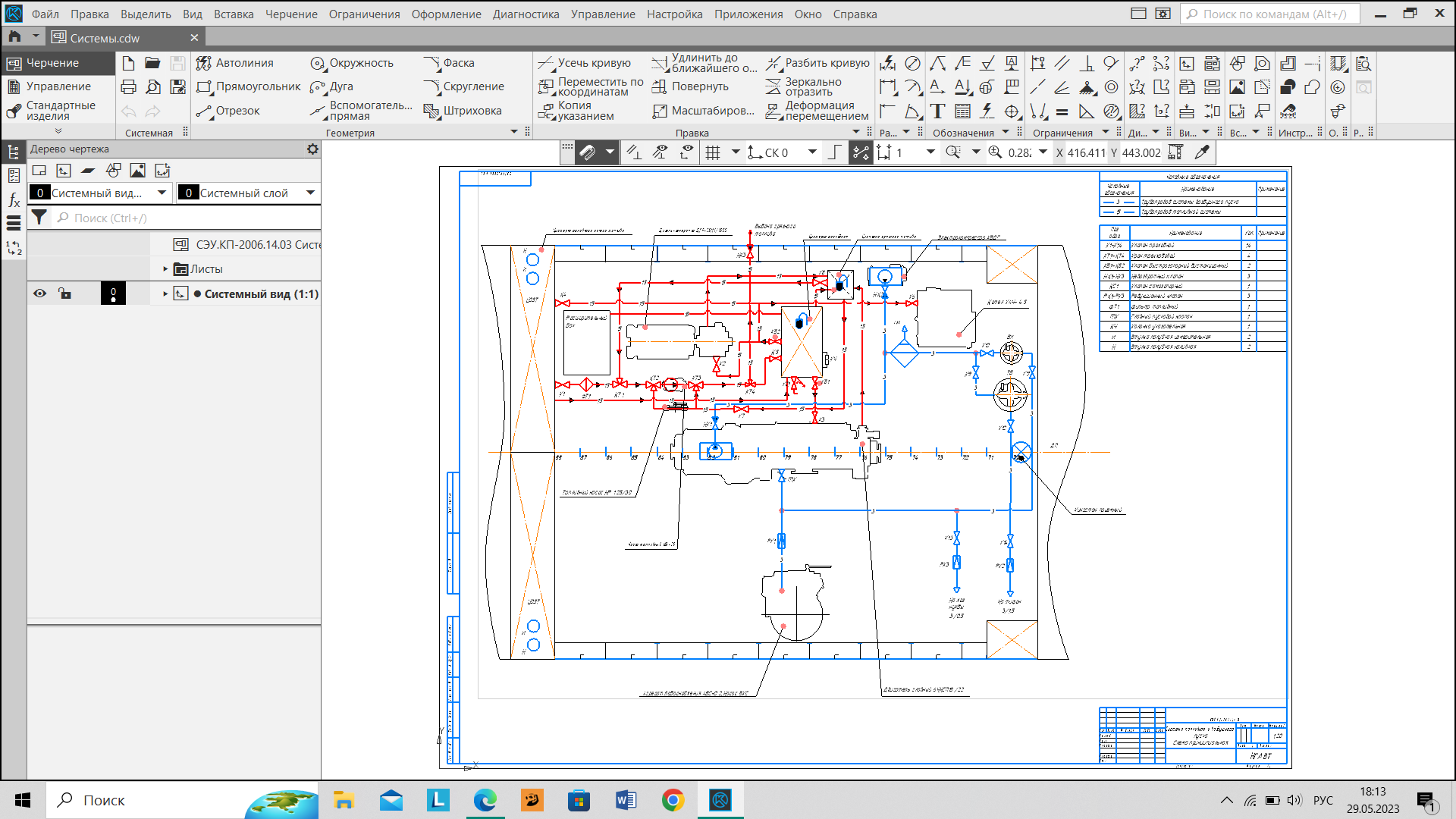Click Усечь кривую trim tool
The height and width of the screenshot is (819, 1456).
coord(584,63)
